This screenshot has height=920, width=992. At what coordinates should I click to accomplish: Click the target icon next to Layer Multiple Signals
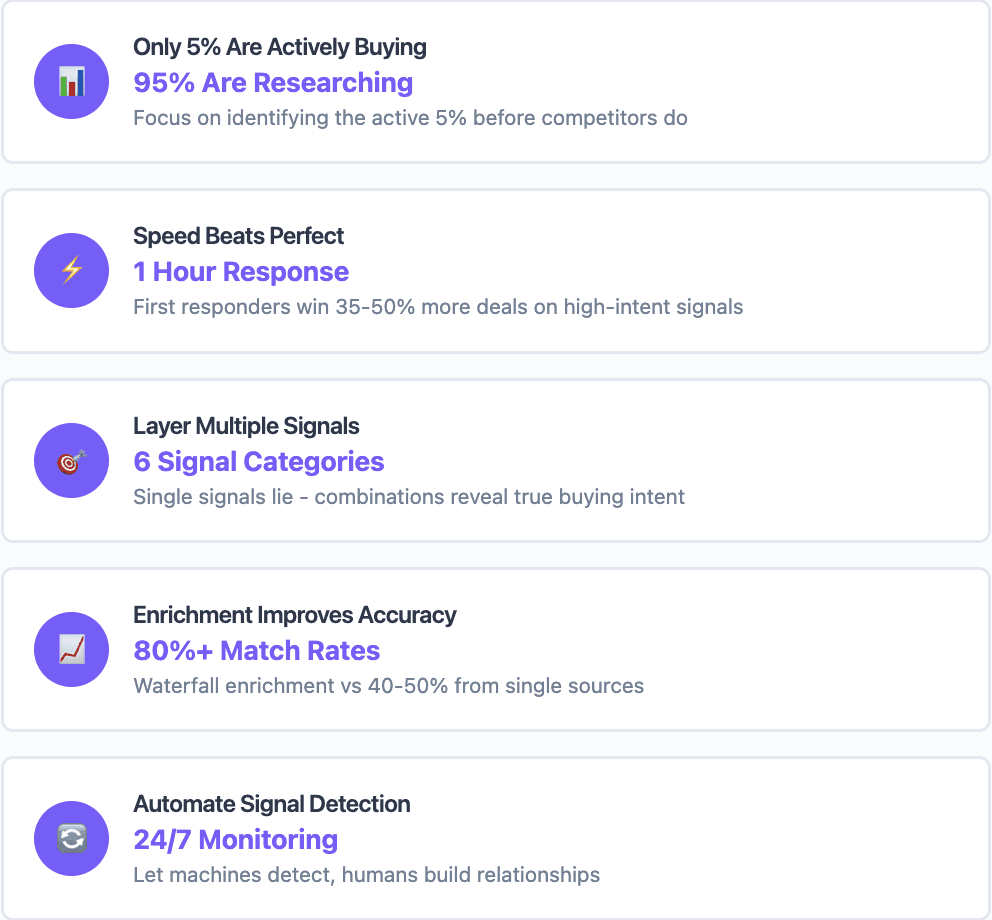coord(71,460)
